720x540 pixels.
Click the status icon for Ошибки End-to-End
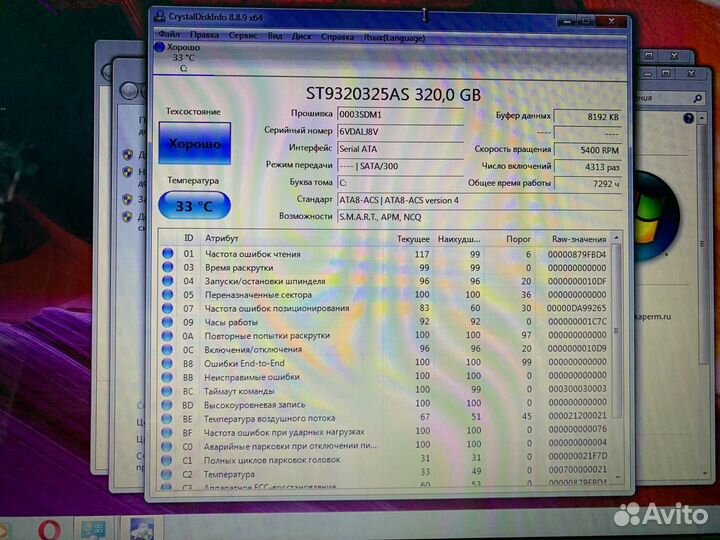[168, 363]
